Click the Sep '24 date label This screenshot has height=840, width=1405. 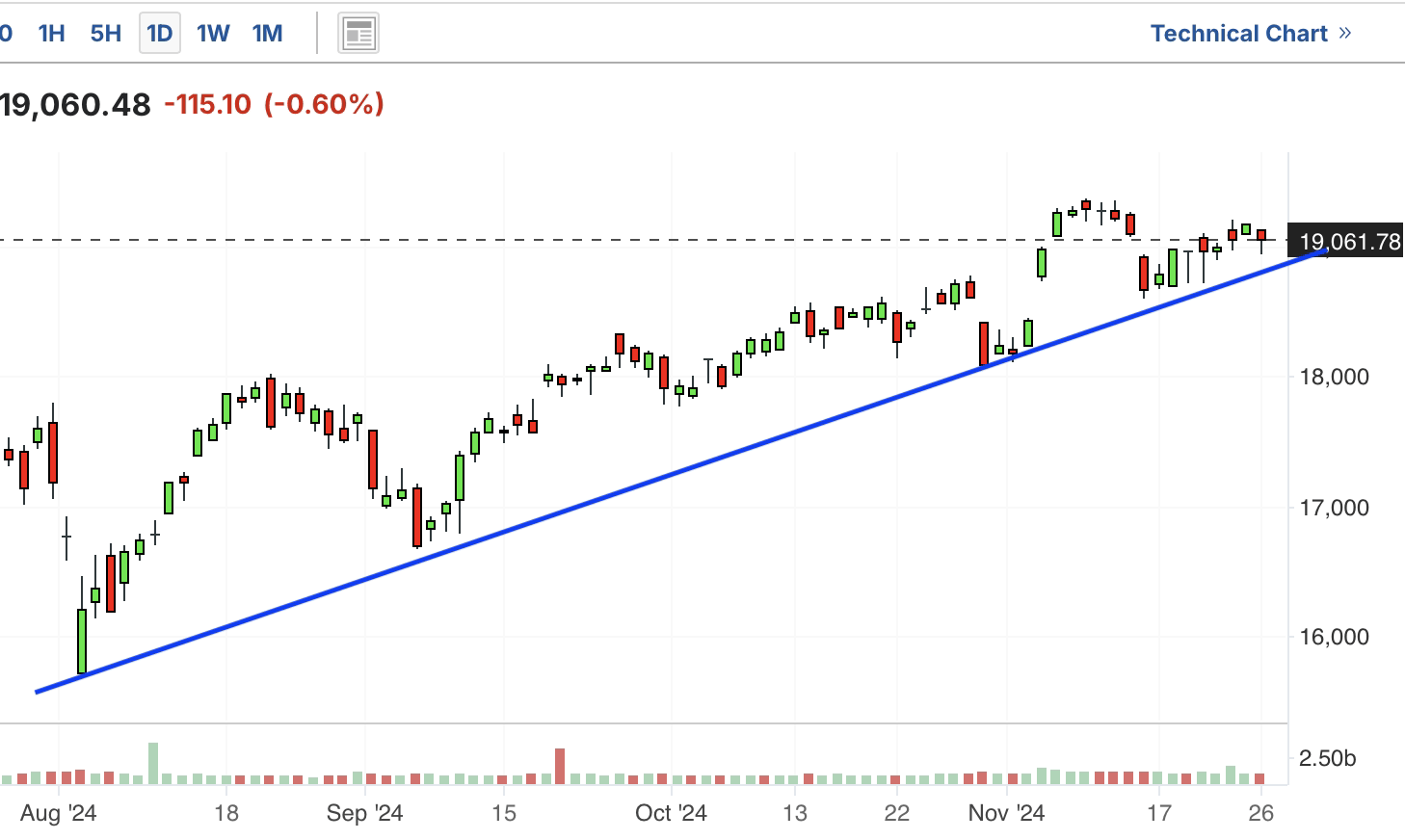click(364, 813)
